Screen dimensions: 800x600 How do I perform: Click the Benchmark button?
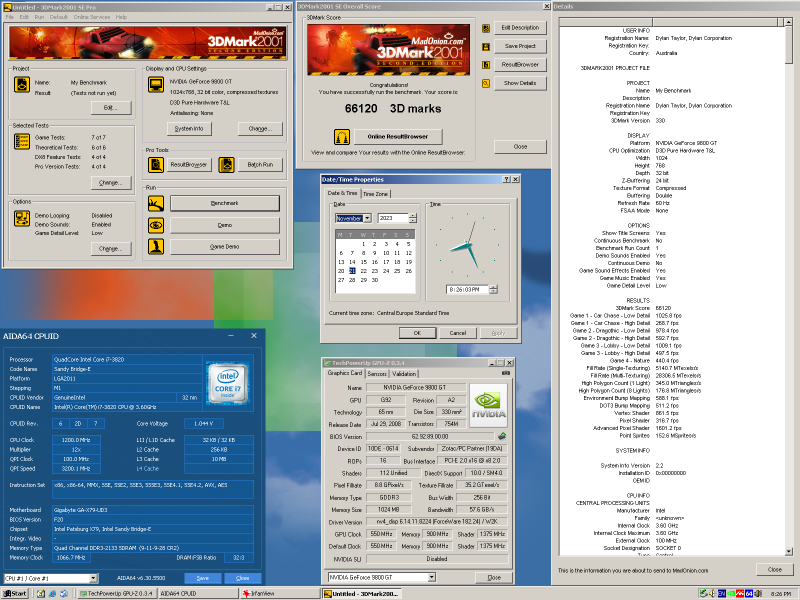[224, 203]
